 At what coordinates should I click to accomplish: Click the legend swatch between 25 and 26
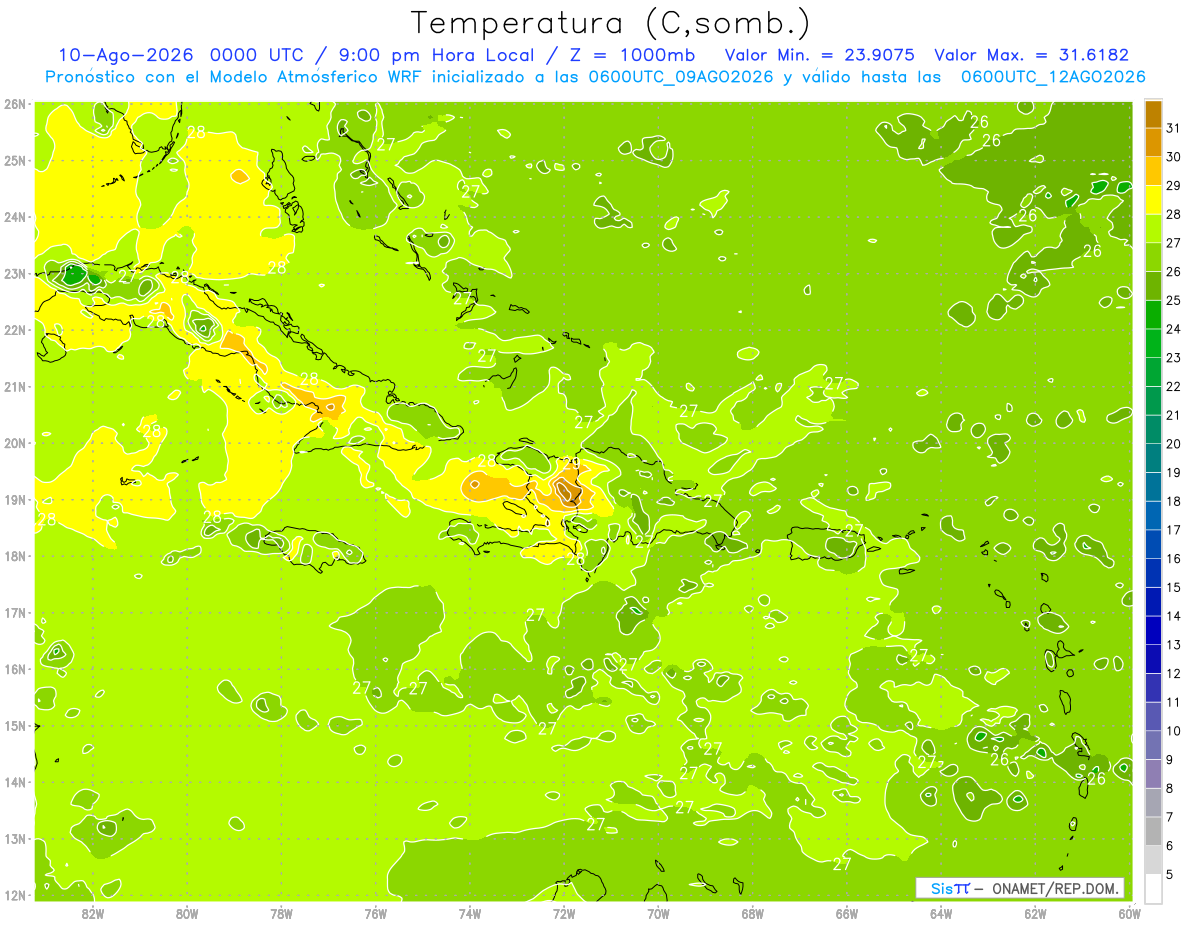1153,286
